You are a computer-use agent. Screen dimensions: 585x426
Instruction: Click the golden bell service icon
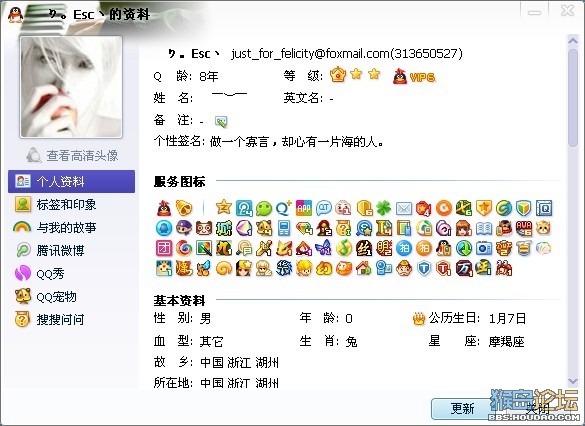point(184,208)
